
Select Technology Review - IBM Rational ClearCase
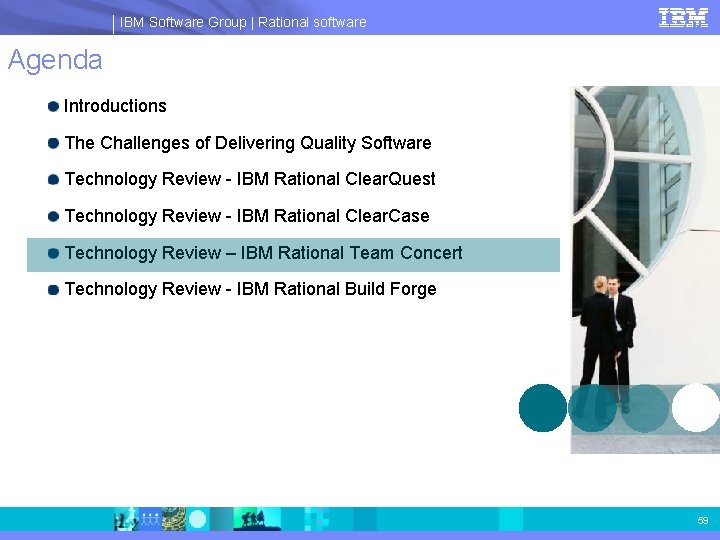(247, 216)
